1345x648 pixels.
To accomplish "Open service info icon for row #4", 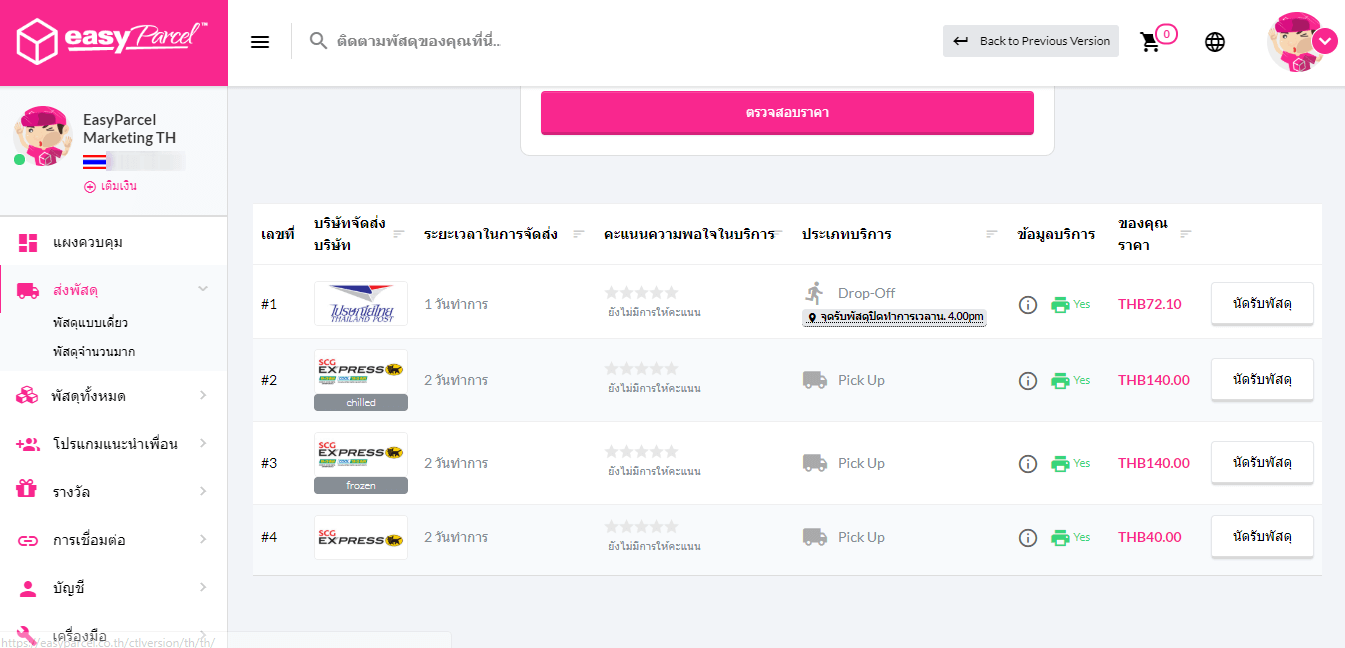I will pyautogui.click(x=1028, y=537).
